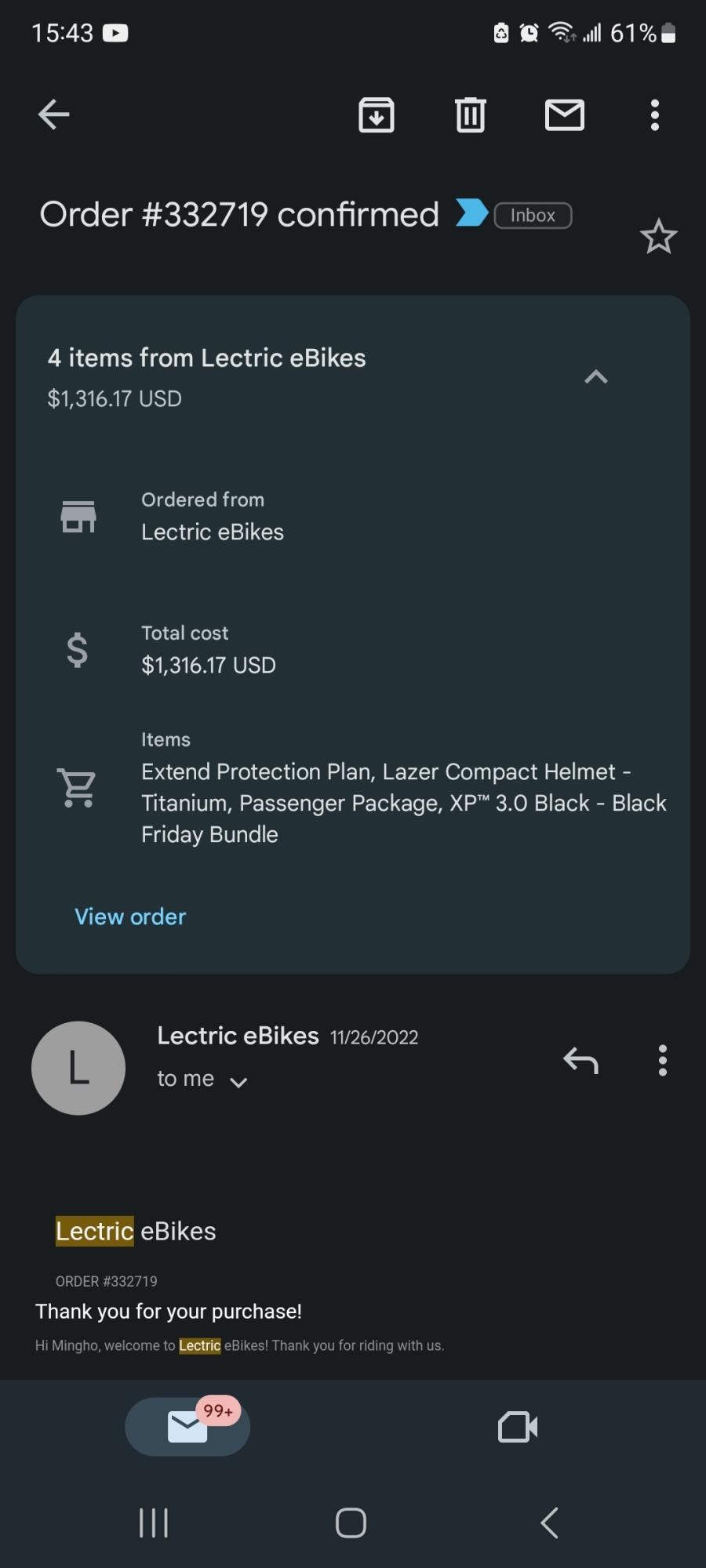The height and width of the screenshot is (1568, 706).
Task: Delete the email with trash icon
Action: (x=471, y=115)
